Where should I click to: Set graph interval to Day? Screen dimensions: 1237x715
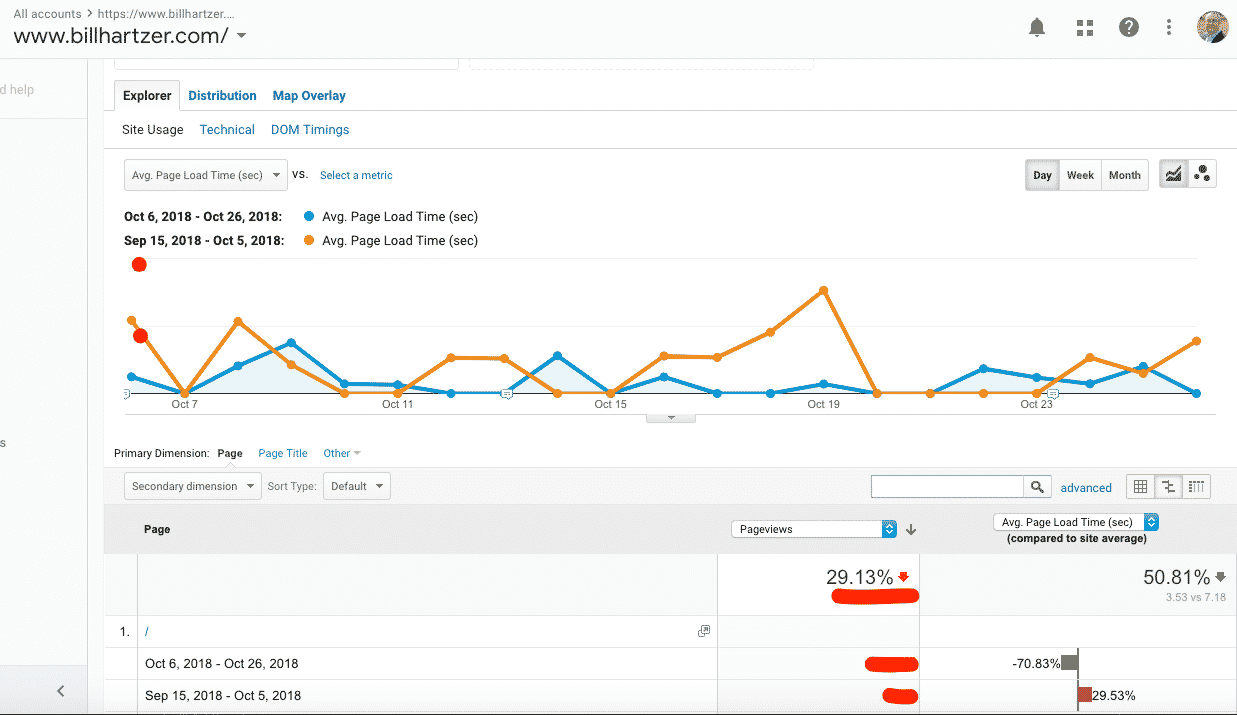[x=1042, y=175]
